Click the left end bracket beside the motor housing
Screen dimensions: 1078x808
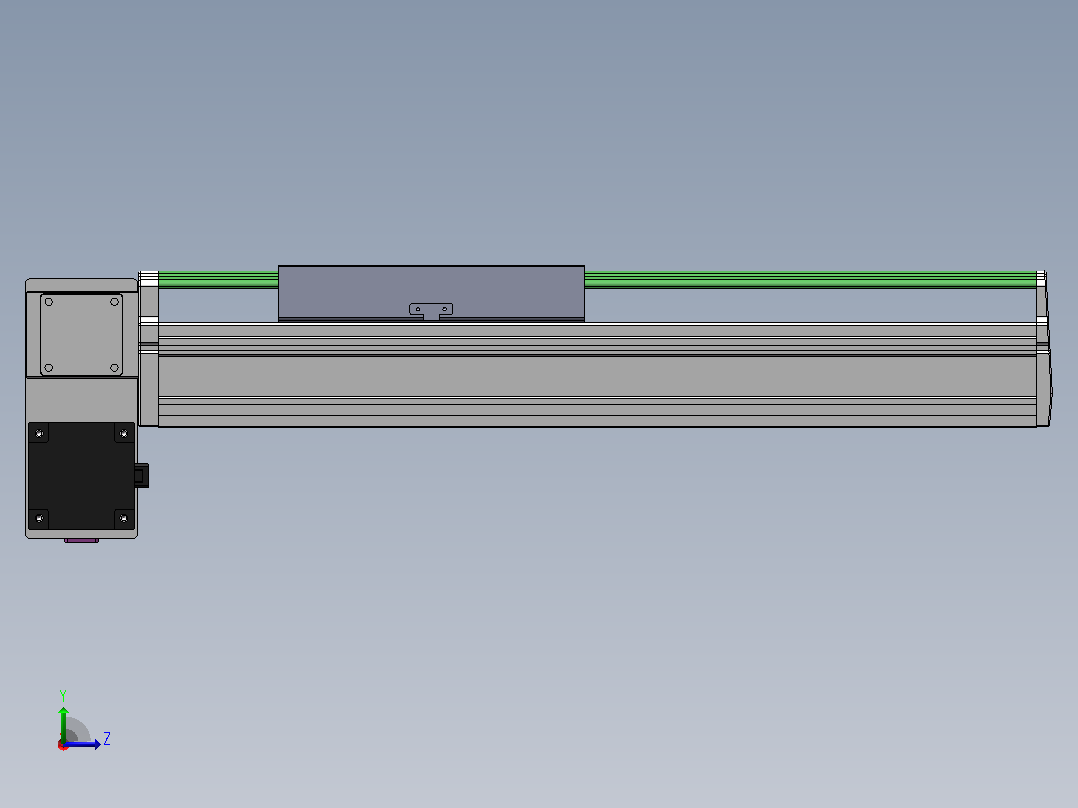tap(148, 349)
